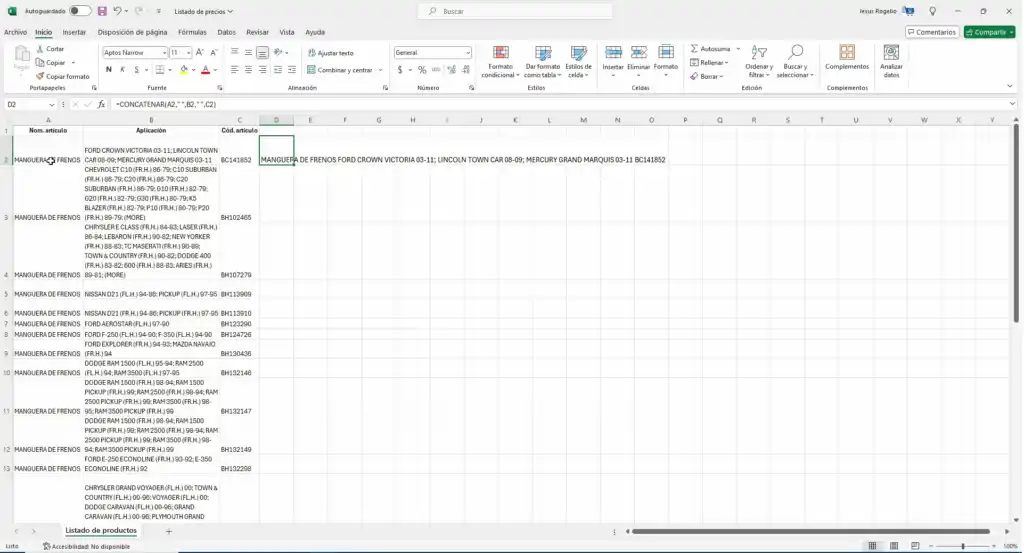Decrease indent in cell
Image resolution: width=1024 pixels, height=553 pixels.
click(x=278, y=70)
